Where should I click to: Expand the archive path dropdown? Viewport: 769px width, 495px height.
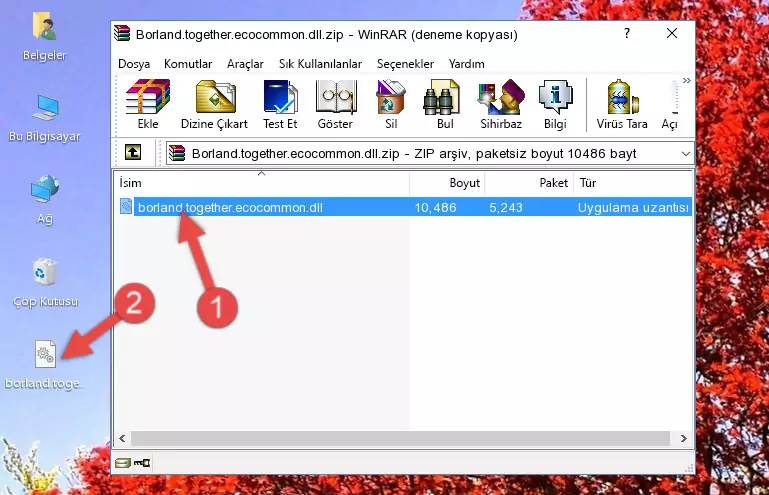[x=686, y=154]
